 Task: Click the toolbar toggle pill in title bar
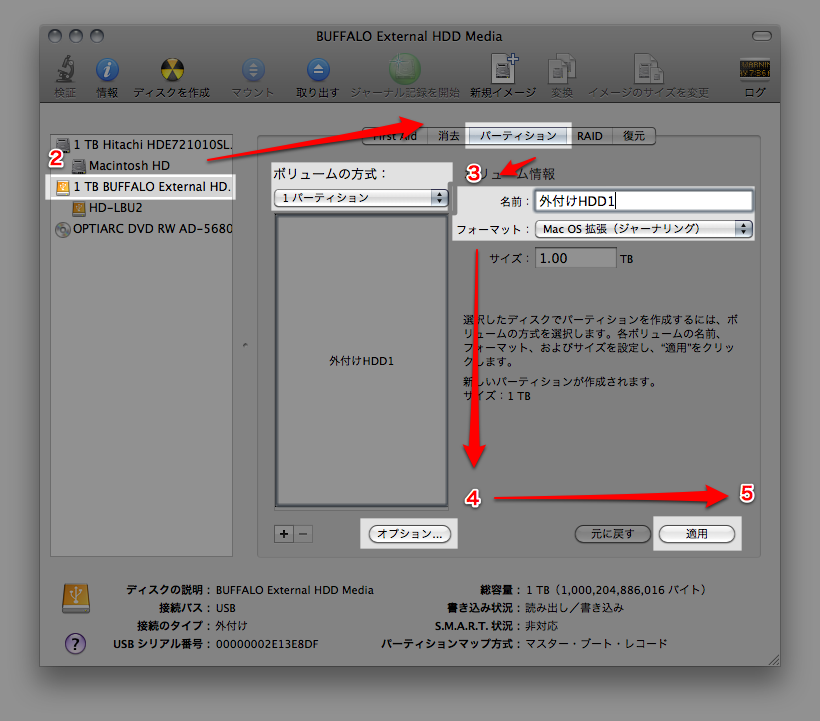(761, 36)
